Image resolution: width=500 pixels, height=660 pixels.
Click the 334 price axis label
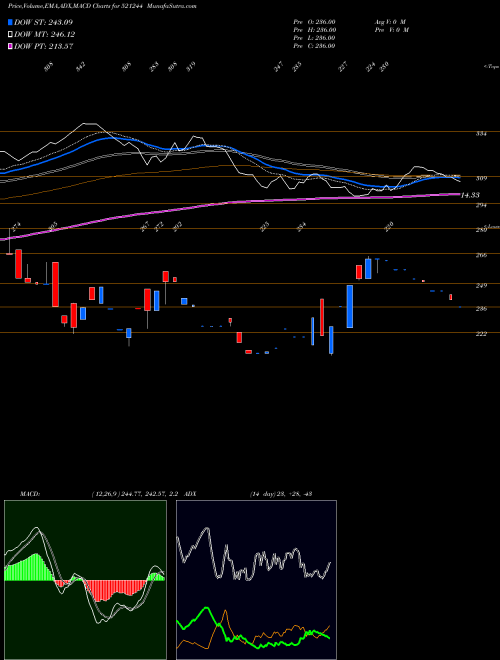point(481,134)
